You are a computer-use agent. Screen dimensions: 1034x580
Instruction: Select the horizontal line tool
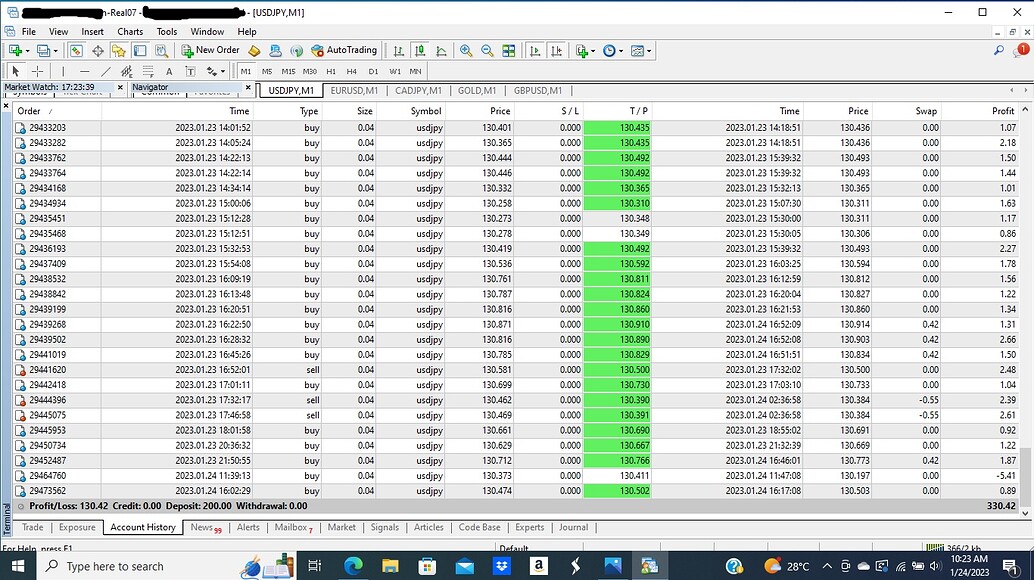click(x=84, y=71)
